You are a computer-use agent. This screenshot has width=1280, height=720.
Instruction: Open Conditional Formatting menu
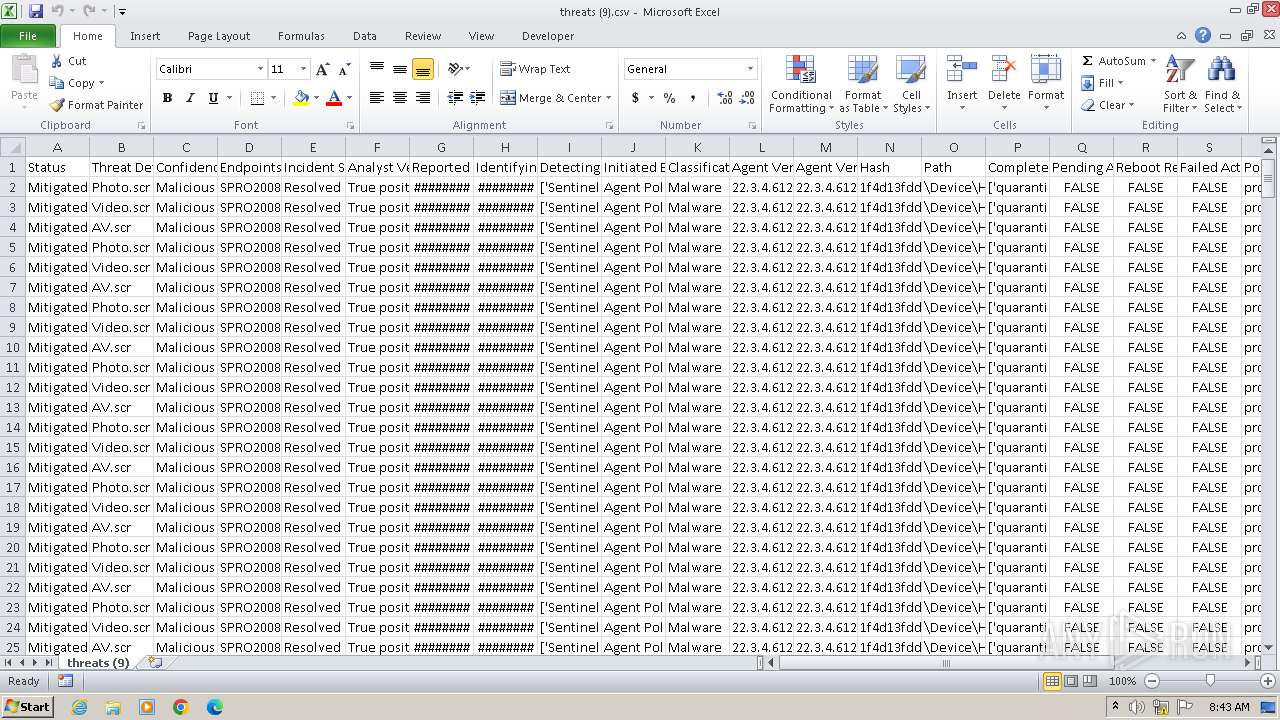[x=801, y=84]
